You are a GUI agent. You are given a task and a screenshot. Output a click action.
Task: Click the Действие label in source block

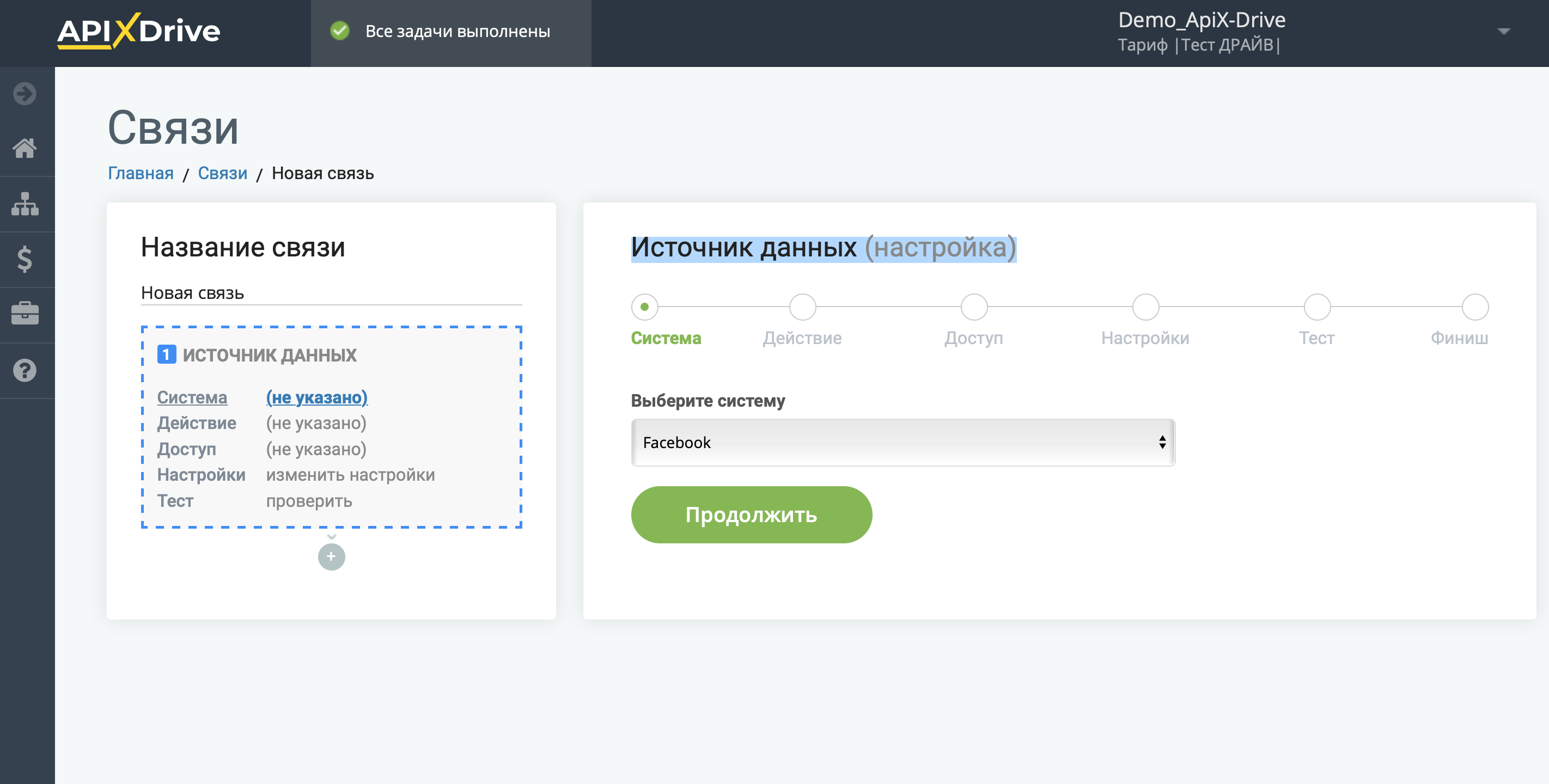point(197,423)
